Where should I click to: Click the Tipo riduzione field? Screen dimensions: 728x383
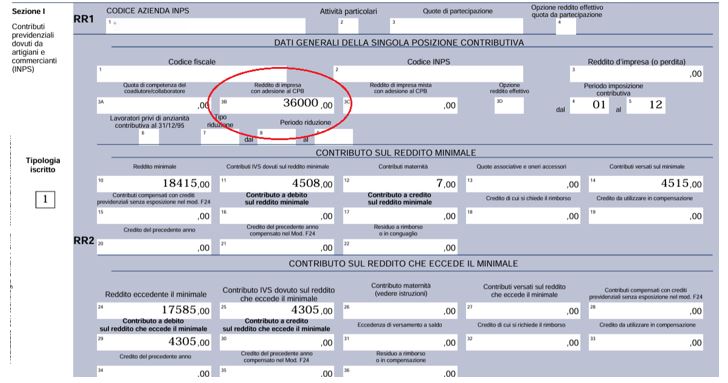click(x=220, y=136)
